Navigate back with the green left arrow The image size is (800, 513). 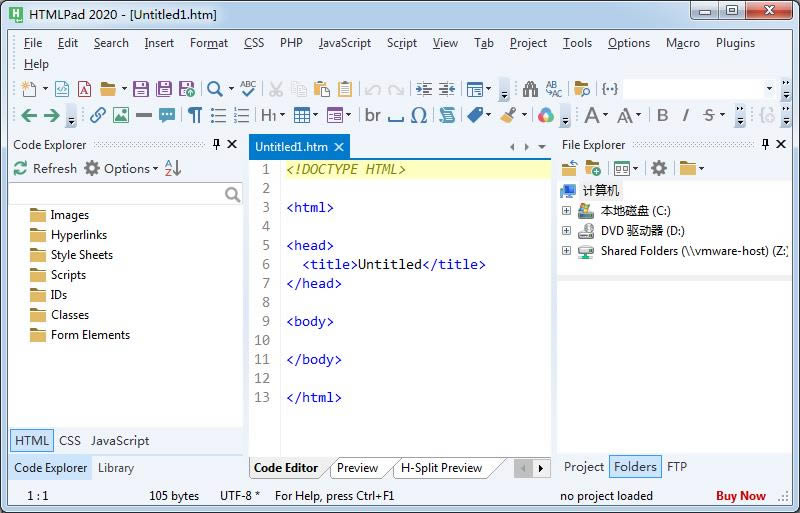point(29,115)
